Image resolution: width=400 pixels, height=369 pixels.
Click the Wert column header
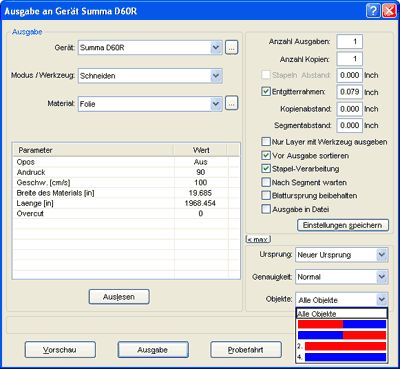click(201, 150)
